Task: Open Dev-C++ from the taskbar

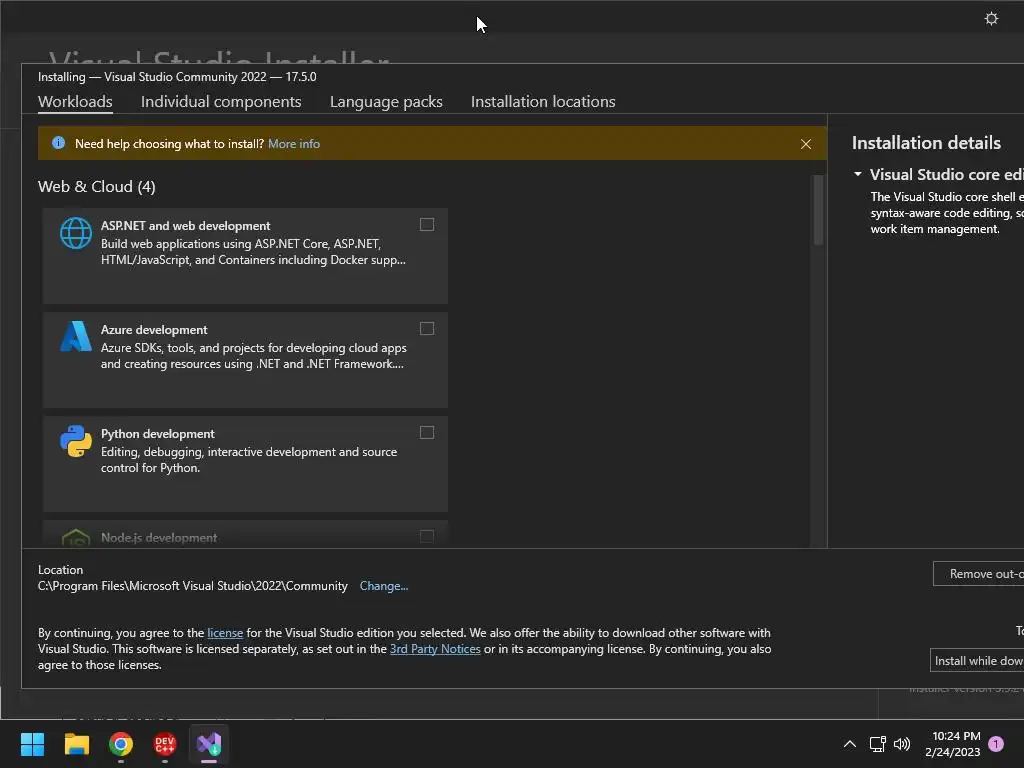Action: (x=165, y=744)
